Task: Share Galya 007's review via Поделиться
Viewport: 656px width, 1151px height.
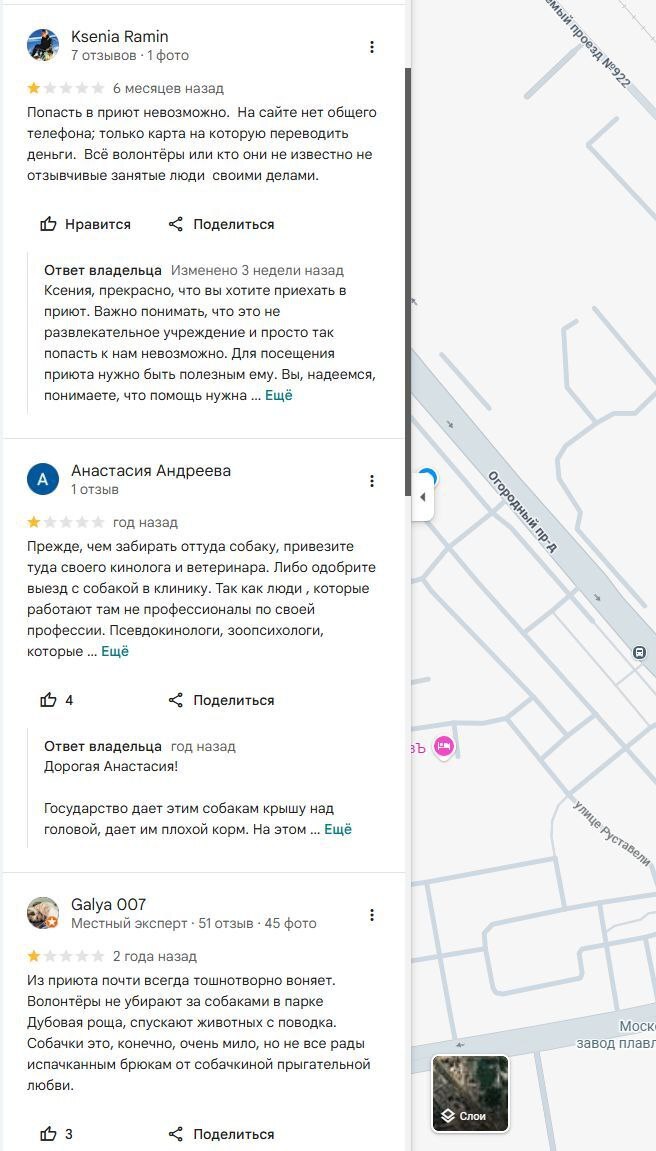Action: coord(221,1134)
